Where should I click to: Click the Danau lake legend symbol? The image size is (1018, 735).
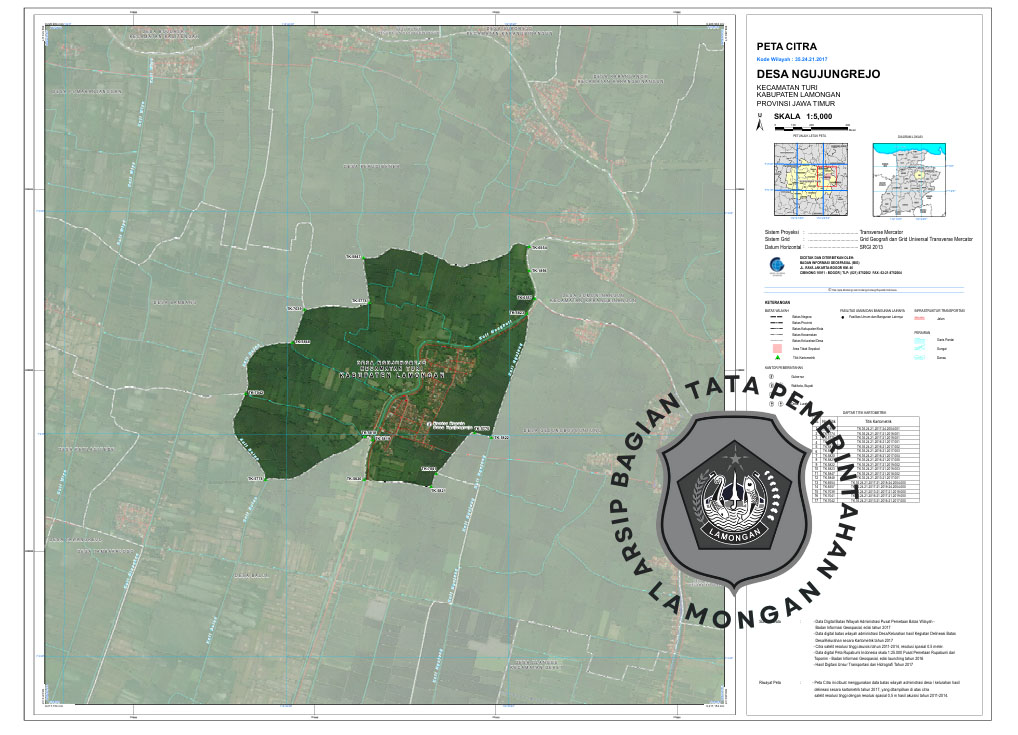click(x=919, y=357)
